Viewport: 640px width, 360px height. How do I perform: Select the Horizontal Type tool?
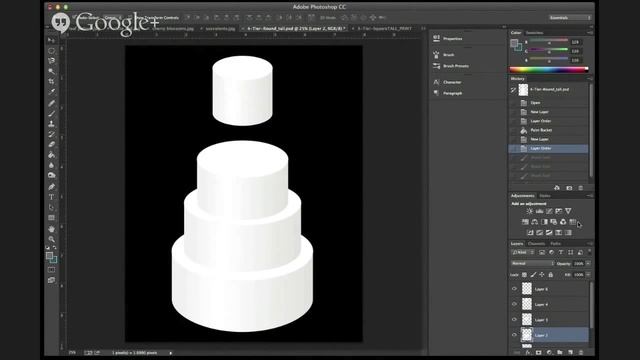51,197
